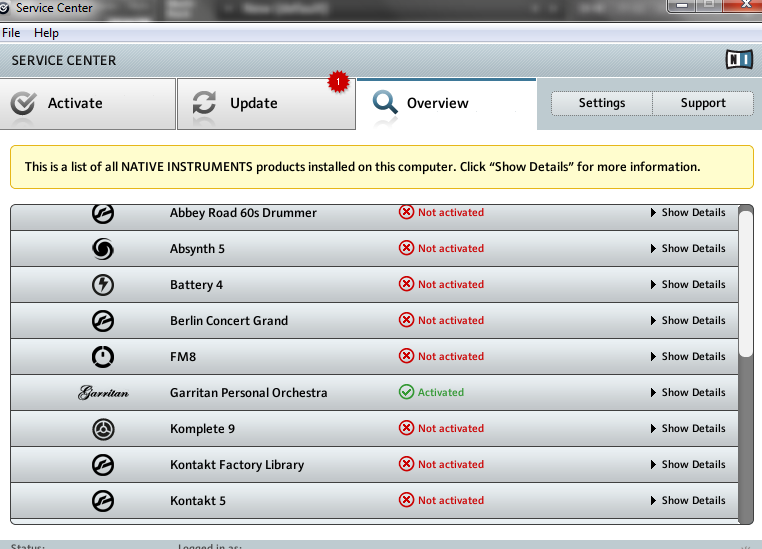Screen dimensions: 762x549
Task: Click Not activated text for Kontakt 5
Action: pos(451,500)
